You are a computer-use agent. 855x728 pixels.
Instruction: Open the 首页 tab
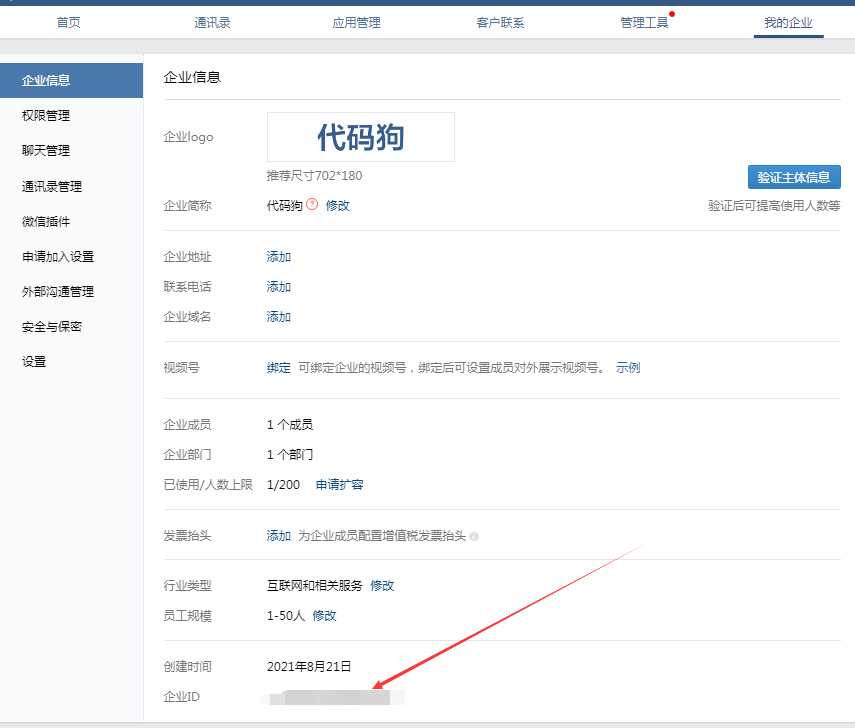click(x=68, y=22)
